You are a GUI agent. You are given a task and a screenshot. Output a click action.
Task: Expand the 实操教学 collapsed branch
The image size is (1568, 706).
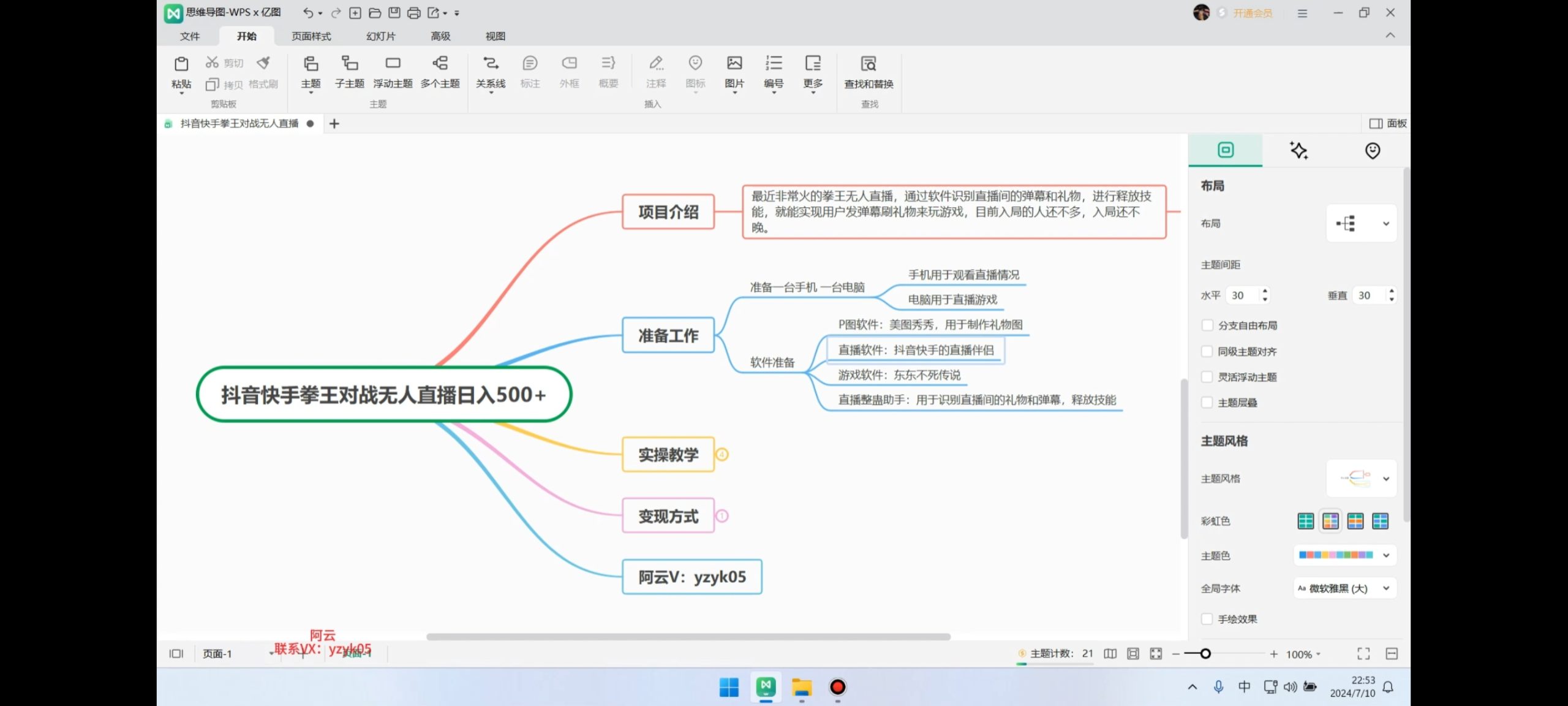[723, 455]
